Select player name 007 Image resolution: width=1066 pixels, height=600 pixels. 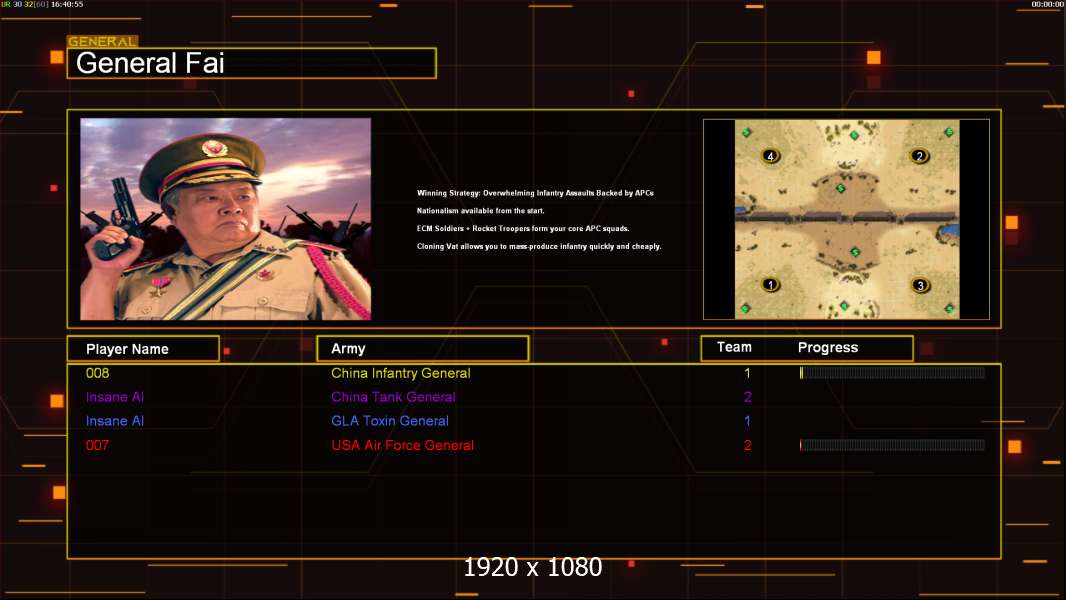point(97,445)
